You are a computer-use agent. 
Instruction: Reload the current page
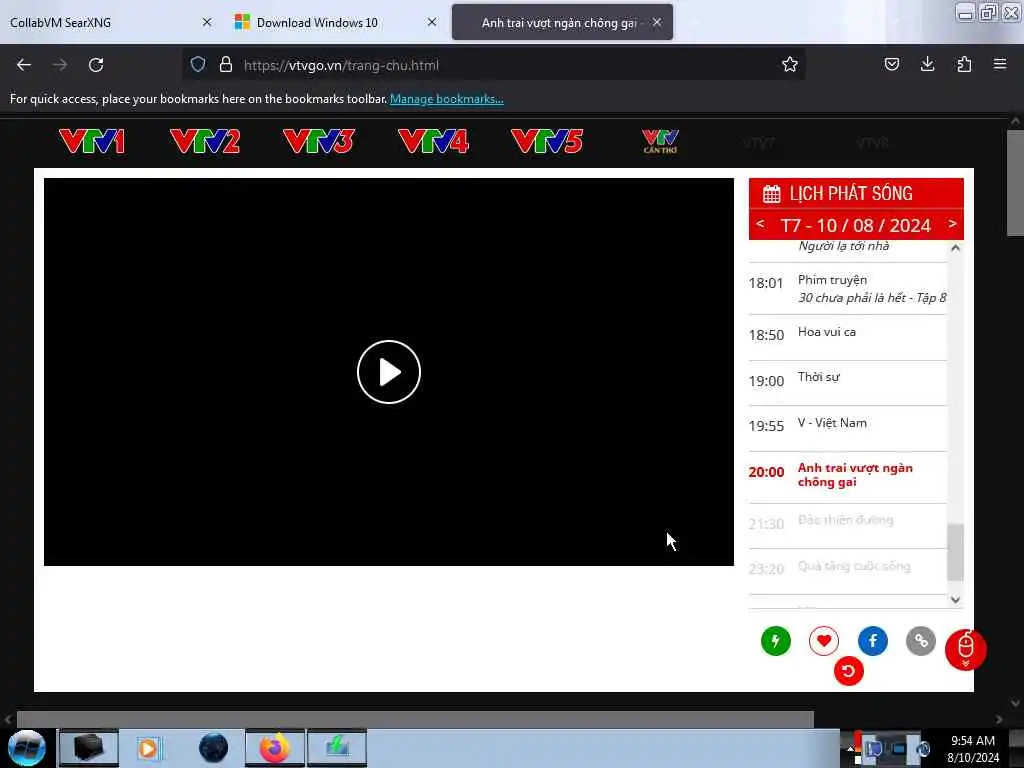96,65
